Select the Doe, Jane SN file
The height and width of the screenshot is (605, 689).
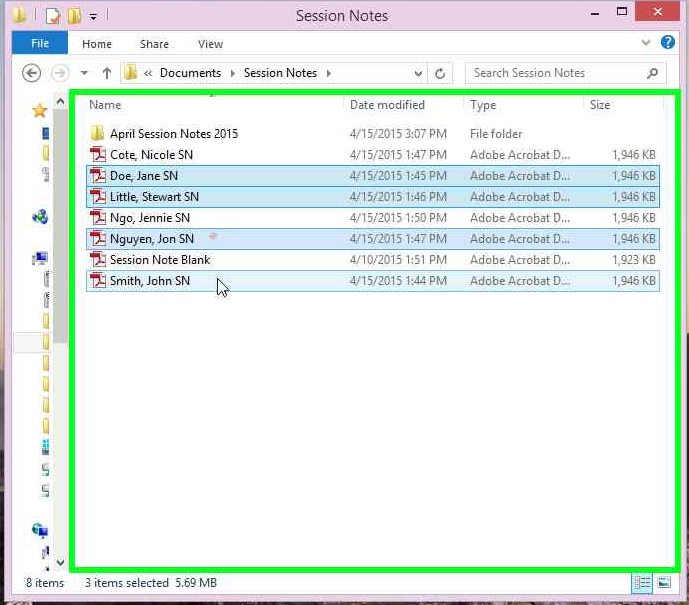tap(373, 176)
